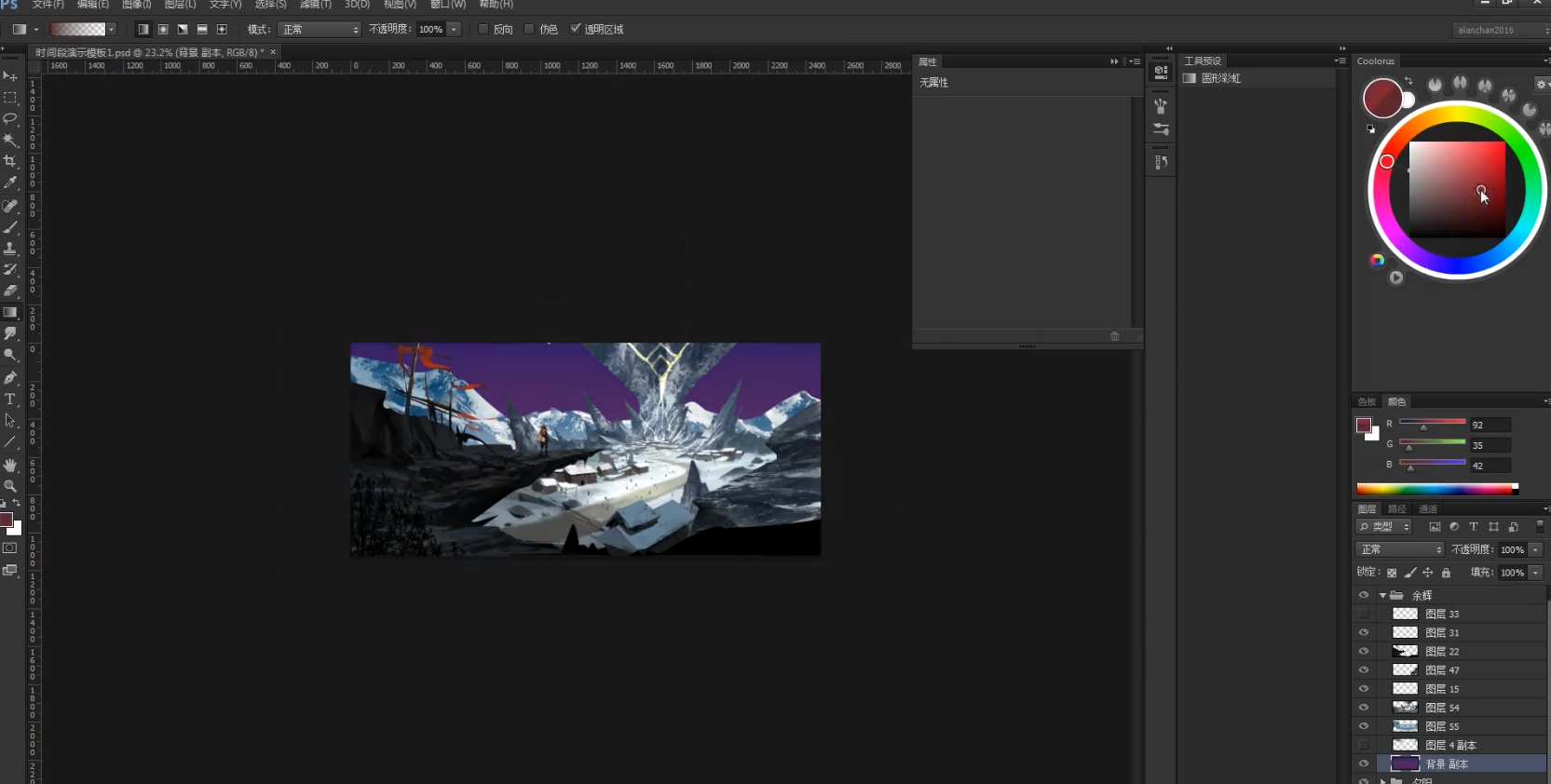Select the History Brush tool
Viewport: 1551px width, 784px height.
point(10,270)
